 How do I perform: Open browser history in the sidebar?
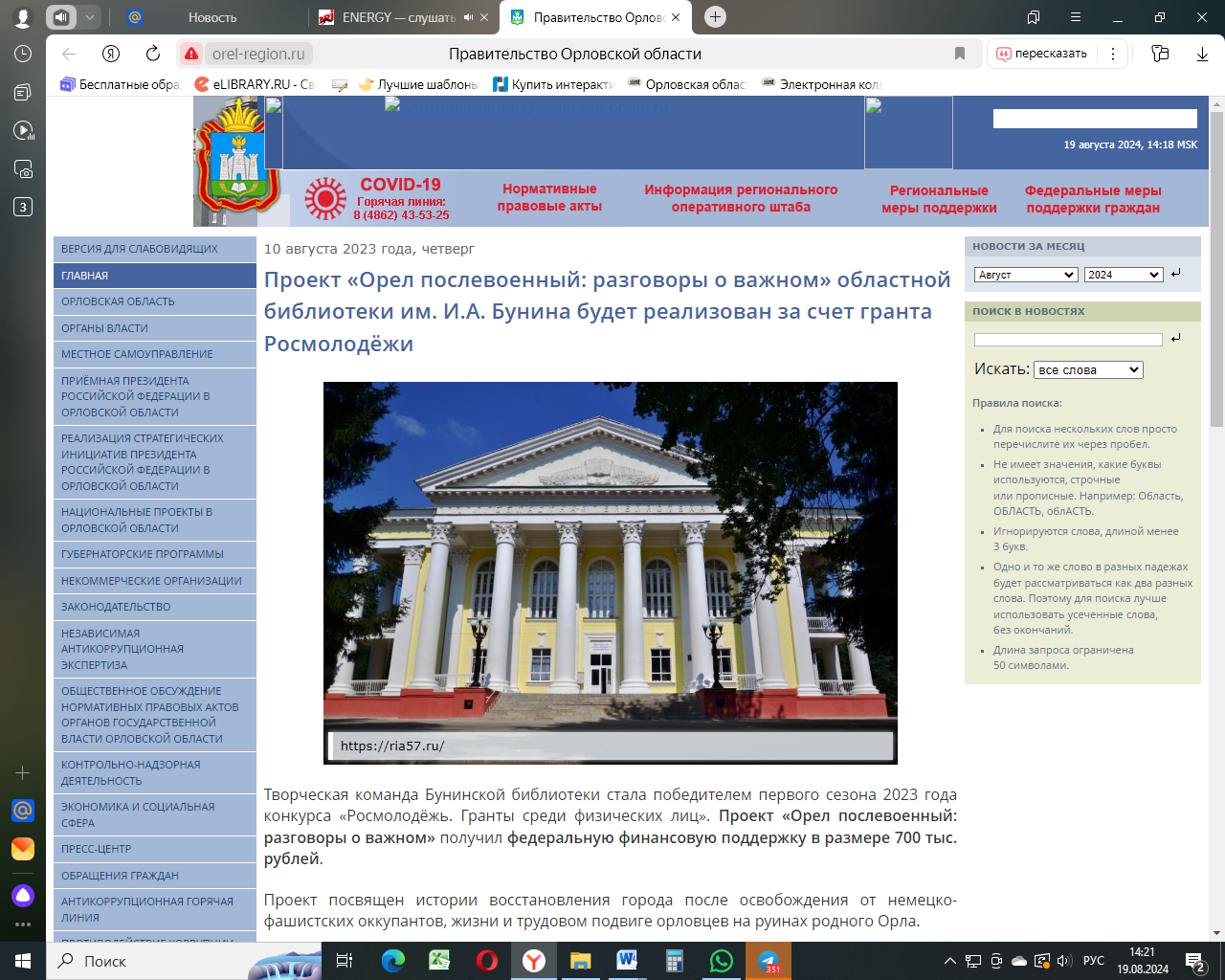(23, 54)
